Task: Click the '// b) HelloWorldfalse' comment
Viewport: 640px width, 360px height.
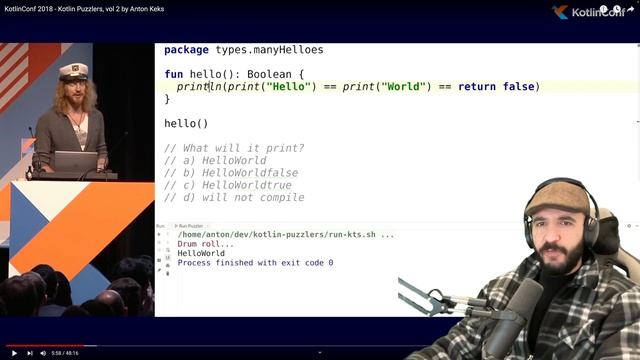Action: [231, 173]
